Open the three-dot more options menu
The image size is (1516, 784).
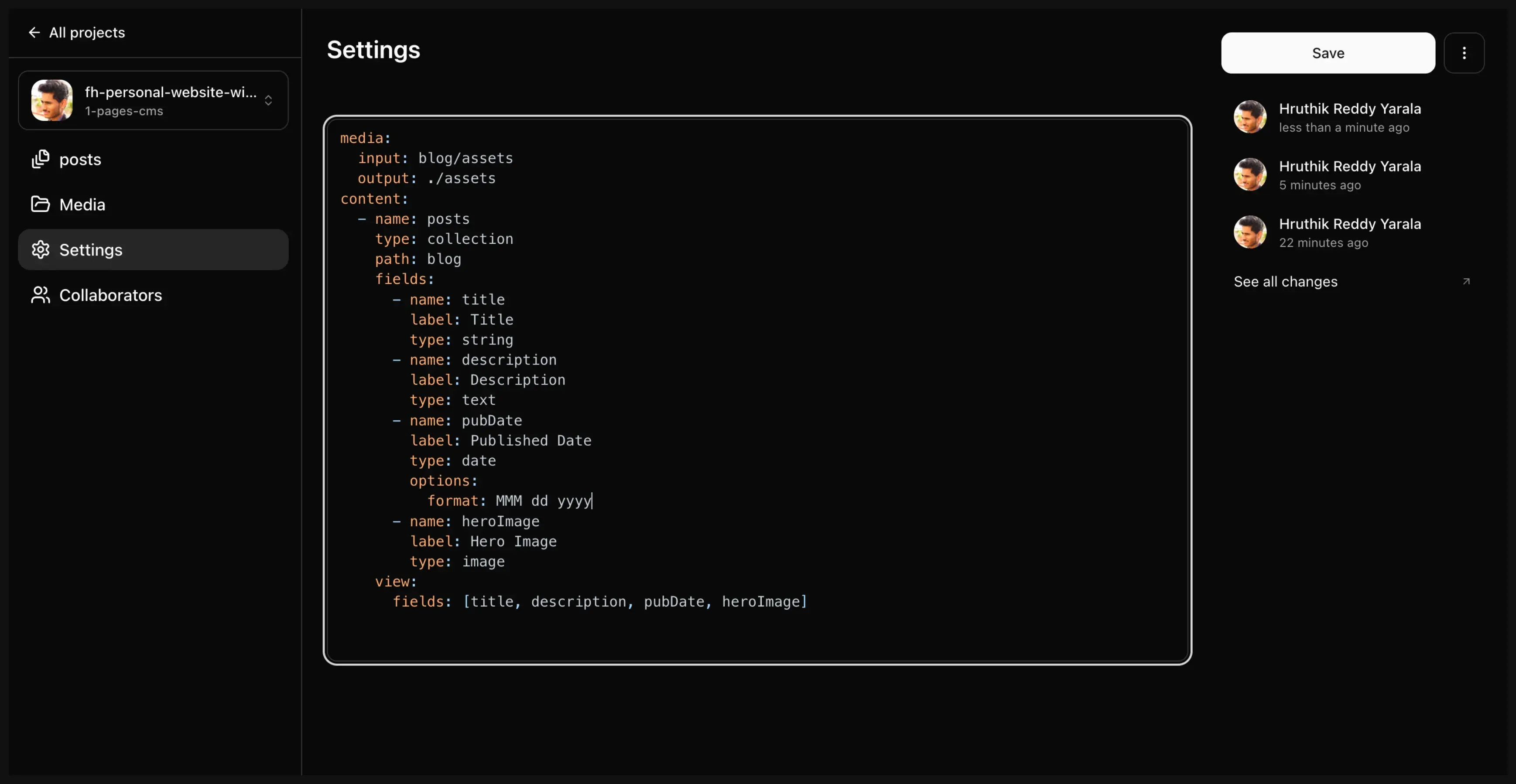point(1464,53)
